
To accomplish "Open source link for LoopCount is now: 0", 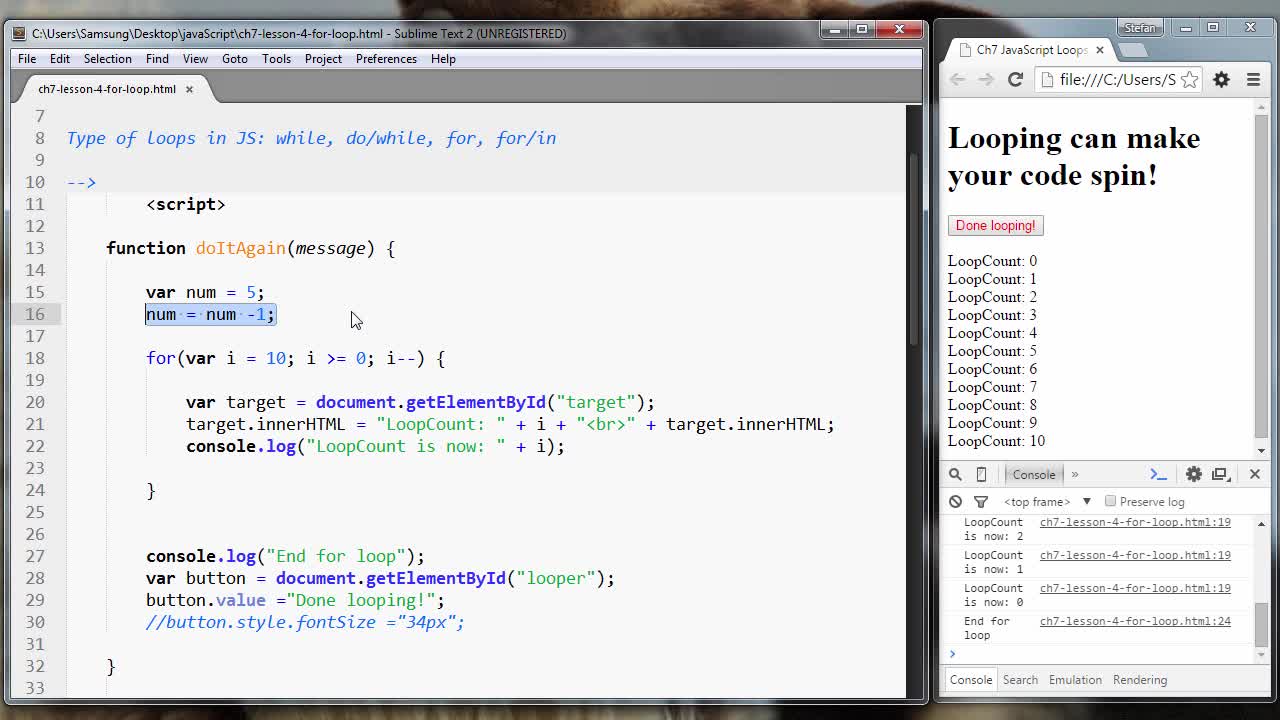I will pos(1135,588).
